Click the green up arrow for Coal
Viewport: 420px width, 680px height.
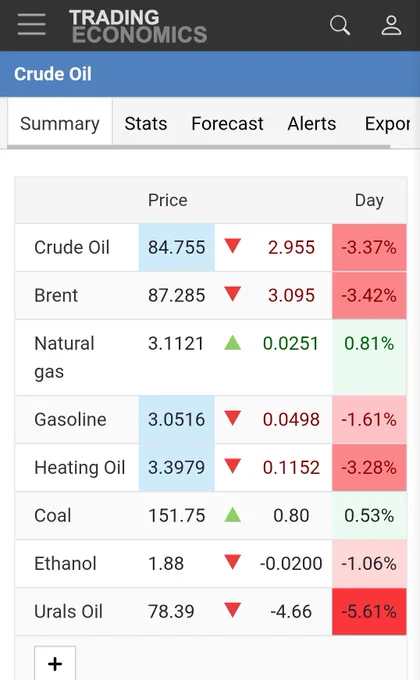tap(233, 515)
